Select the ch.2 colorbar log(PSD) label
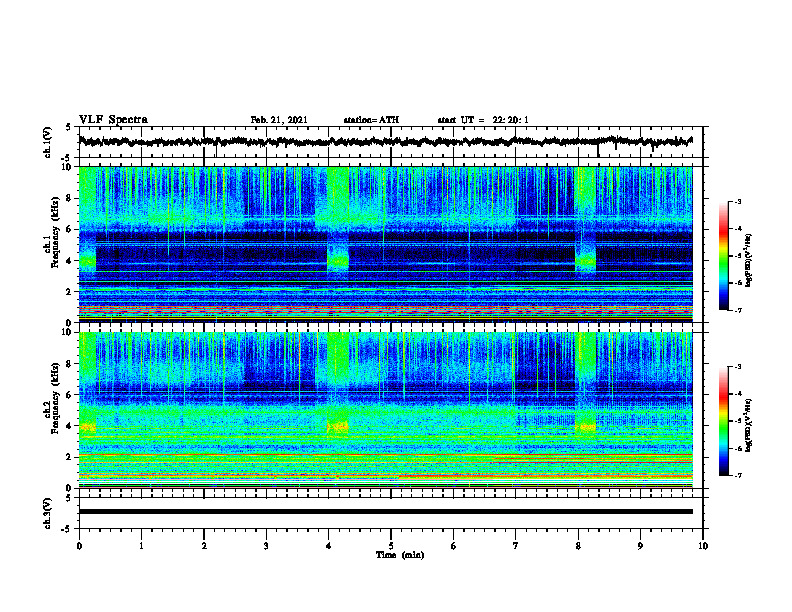This screenshot has width=792, height=612. (748, 425)
